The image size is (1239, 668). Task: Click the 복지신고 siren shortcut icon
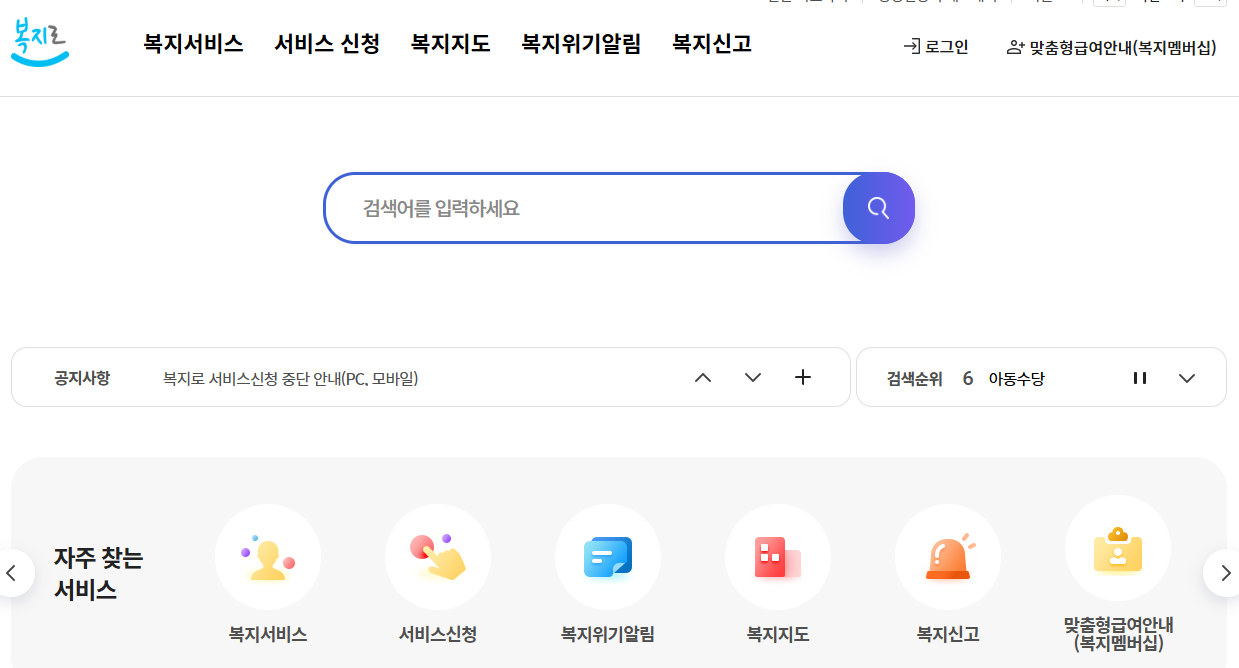pyautogui.click(x=948, y=557)
